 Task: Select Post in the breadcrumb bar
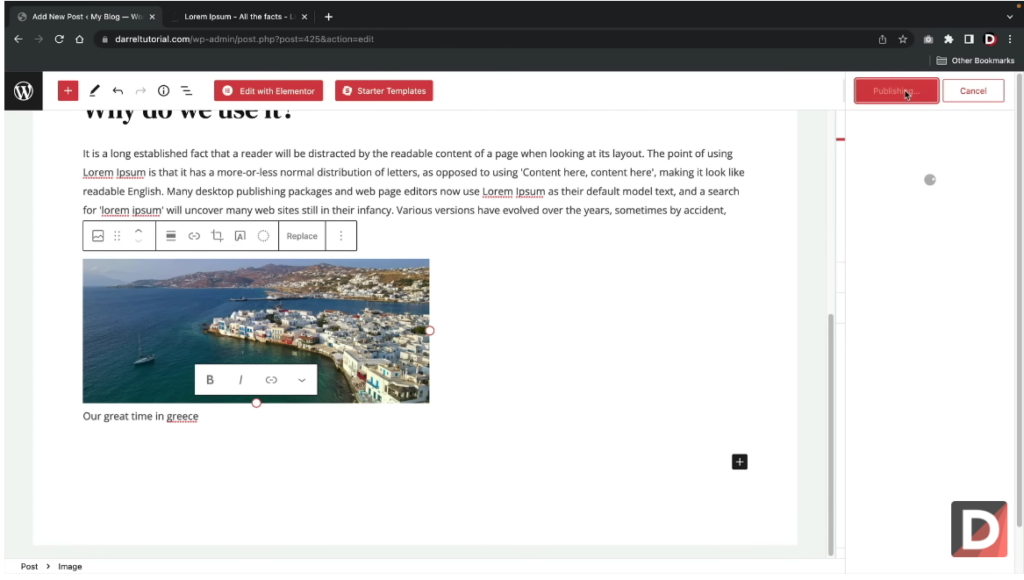click(x=29, y=566)
